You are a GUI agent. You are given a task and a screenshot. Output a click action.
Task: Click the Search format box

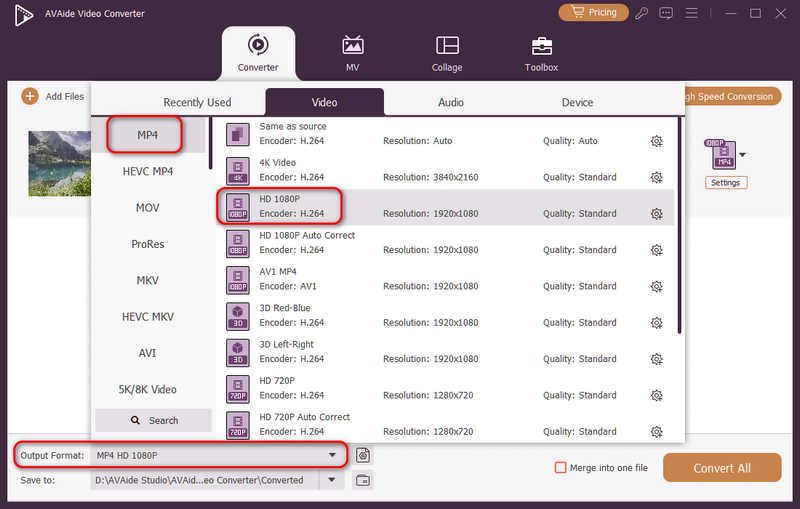pyautogui.click(x=154, y=420)
